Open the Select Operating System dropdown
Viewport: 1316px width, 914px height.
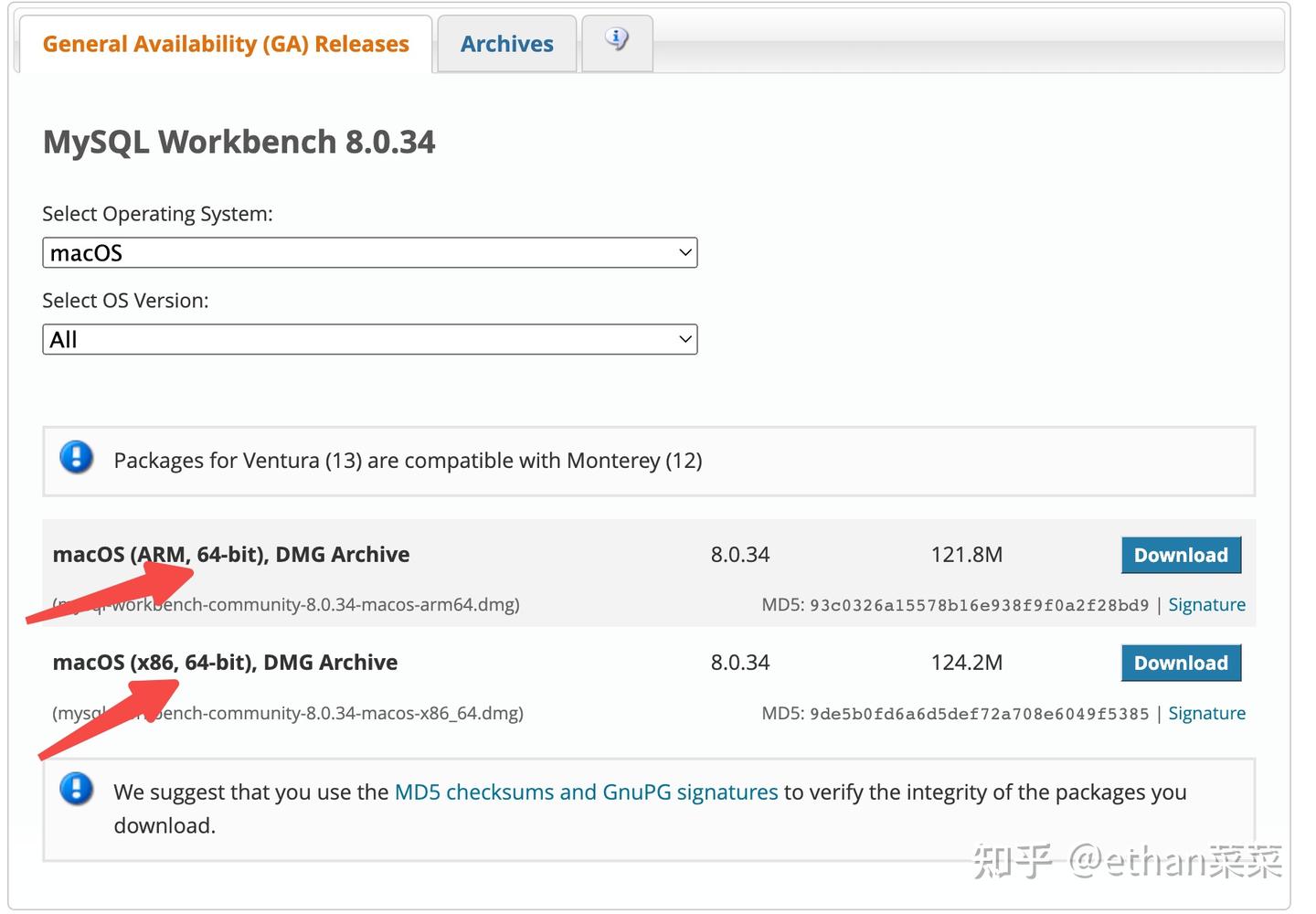369,252
